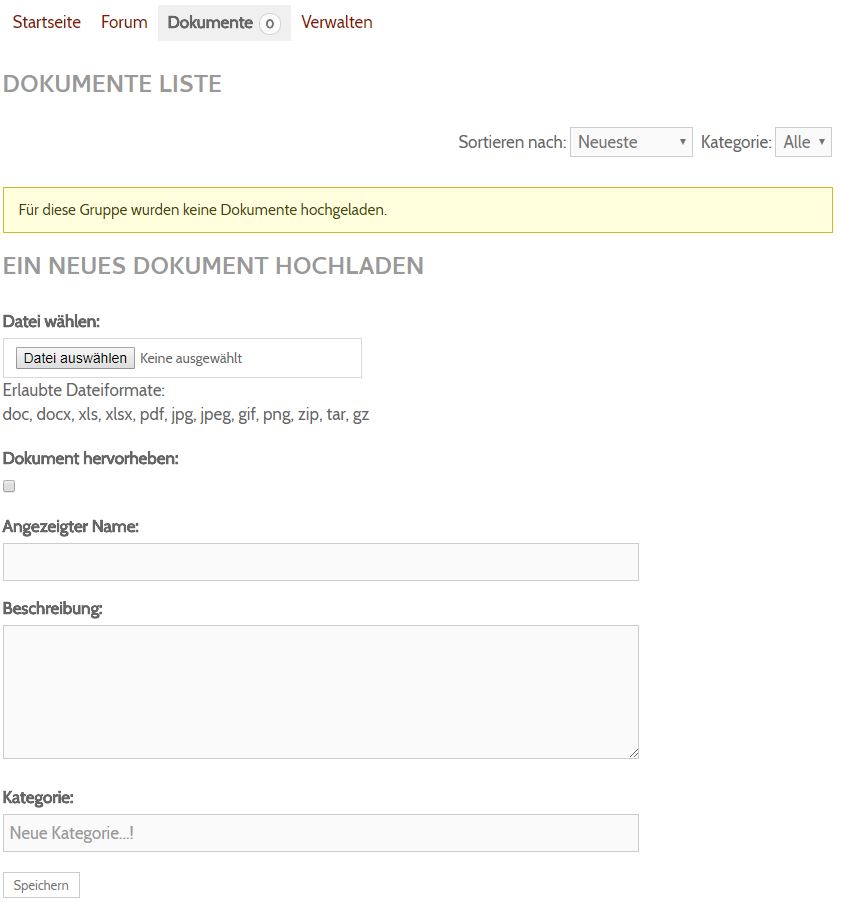Open the Kategorie filter dropdown showing Alle
This screenshot has width=842, height=903.
[803, 142]
